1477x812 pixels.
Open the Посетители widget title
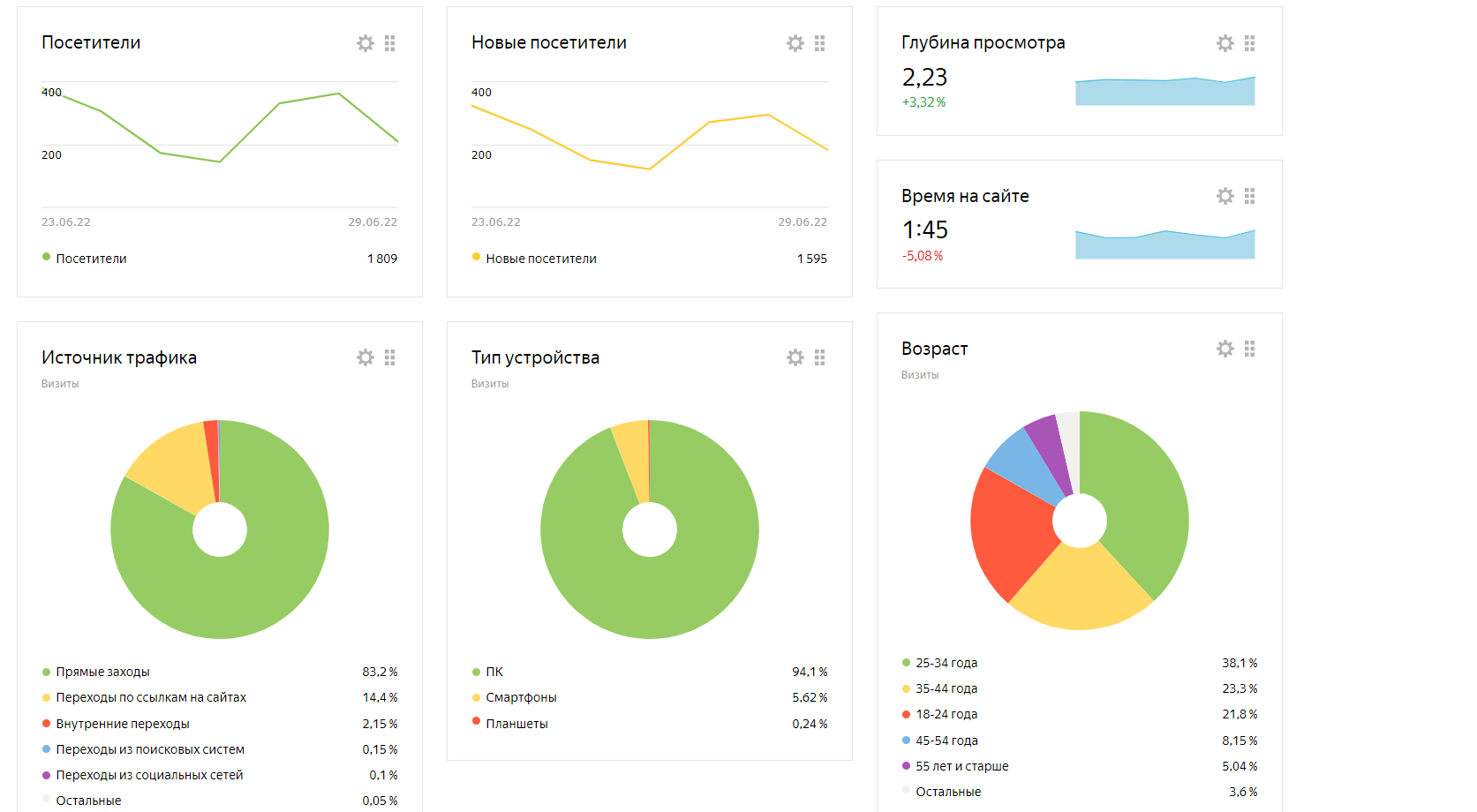(91, 42)
